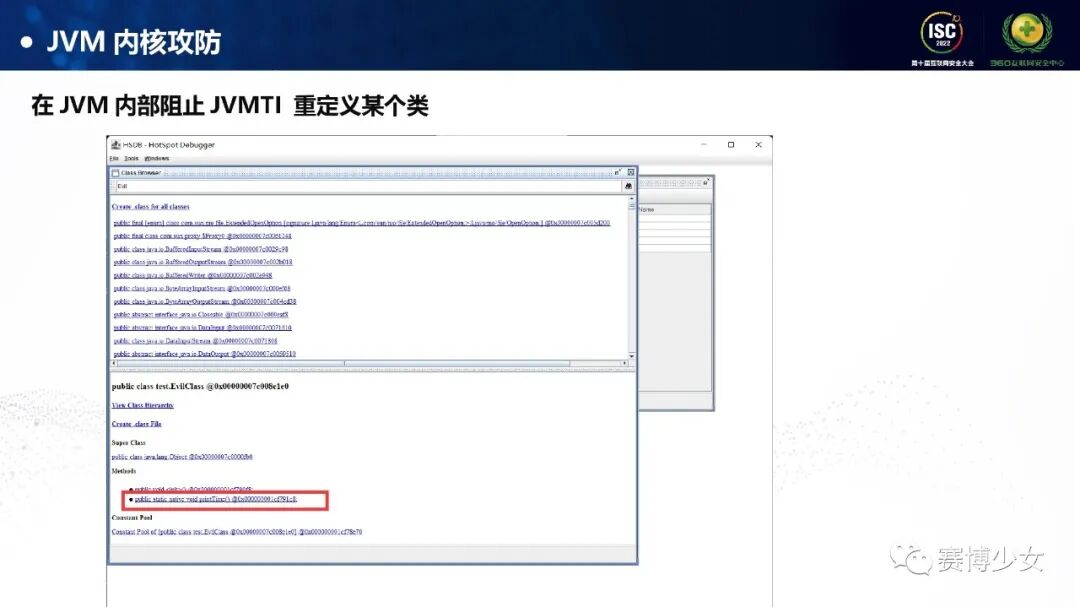Open java.lang.Object super class link
The height and width of the screenshot is (607, 1080).
click(182, 457)
